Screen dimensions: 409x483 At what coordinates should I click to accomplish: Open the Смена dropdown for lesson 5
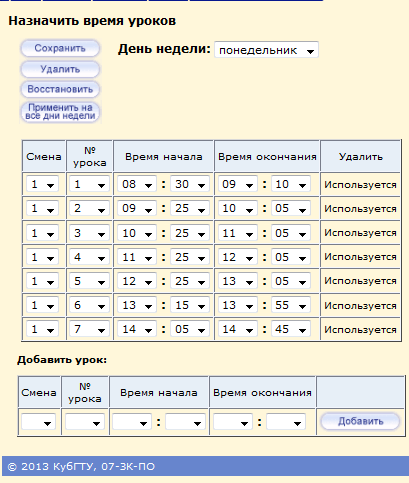42,281
